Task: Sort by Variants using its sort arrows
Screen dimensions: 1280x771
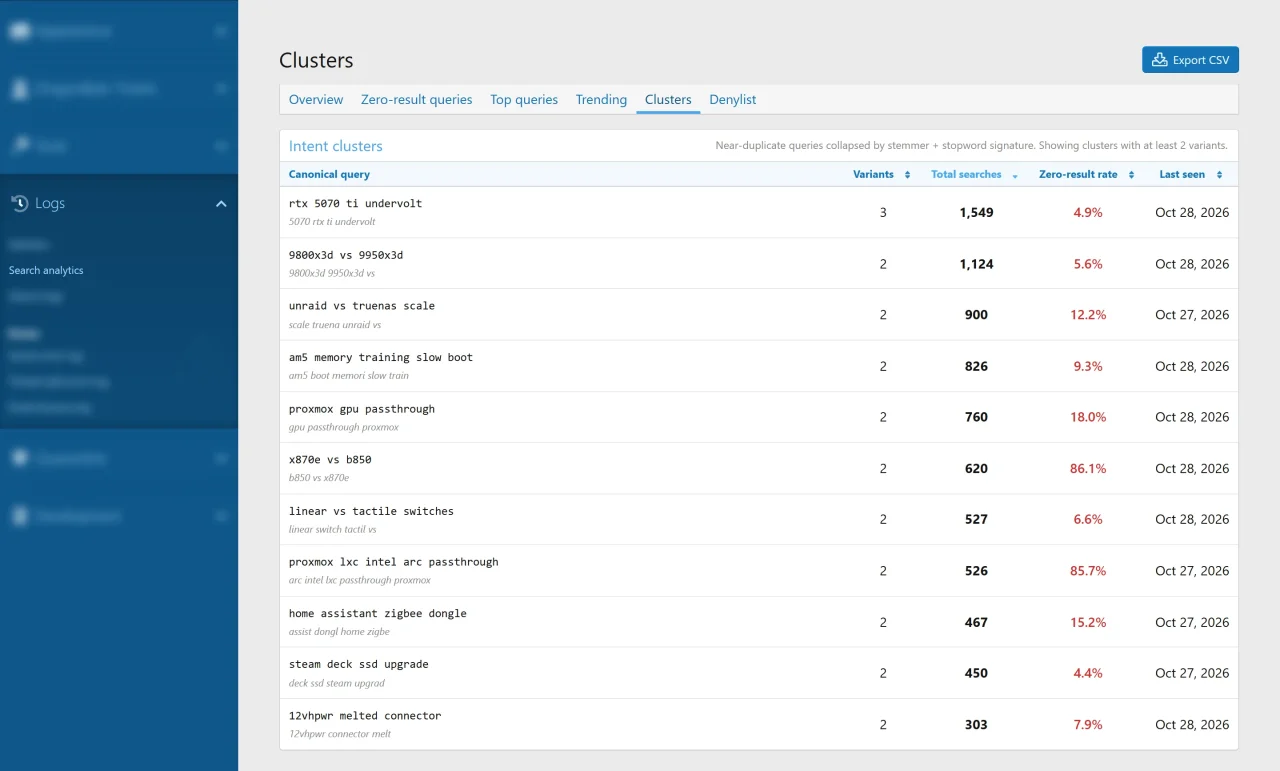Action: tap(907, 175)
